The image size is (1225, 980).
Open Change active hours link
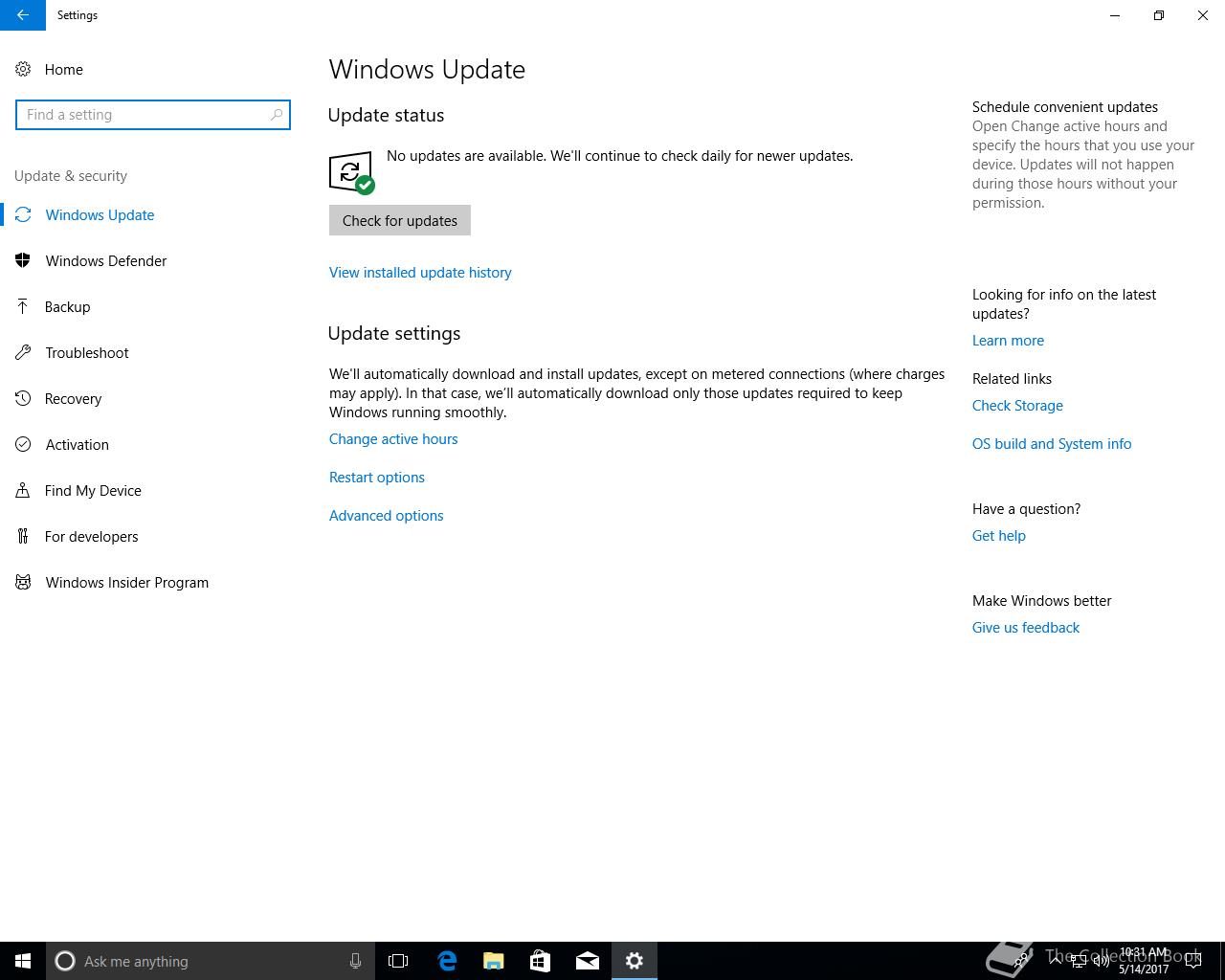393,439
